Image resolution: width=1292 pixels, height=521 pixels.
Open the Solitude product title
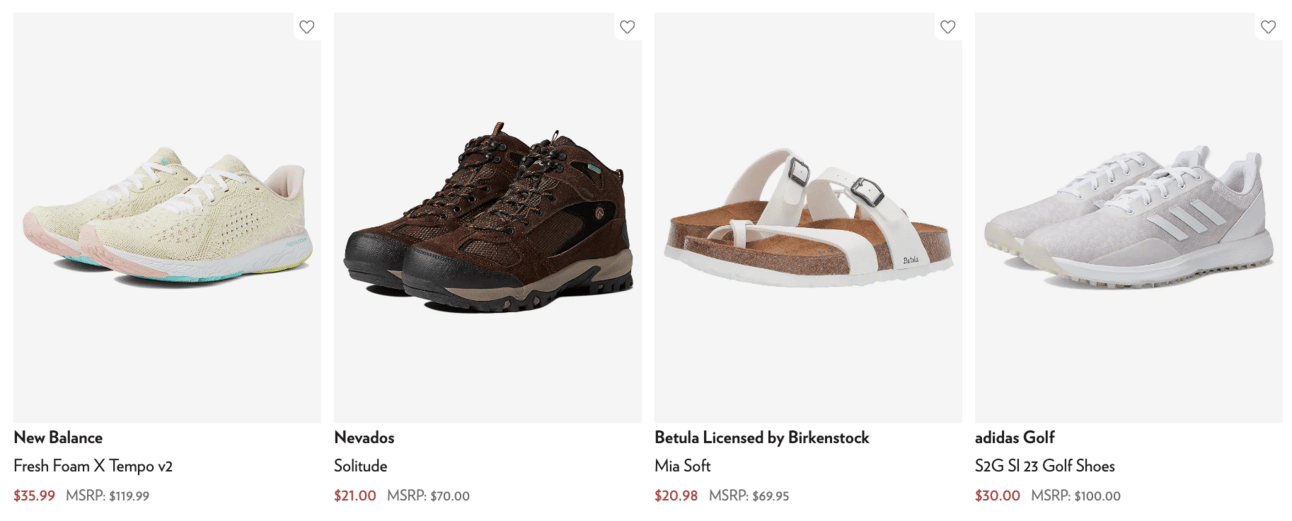tap(360, 466)
